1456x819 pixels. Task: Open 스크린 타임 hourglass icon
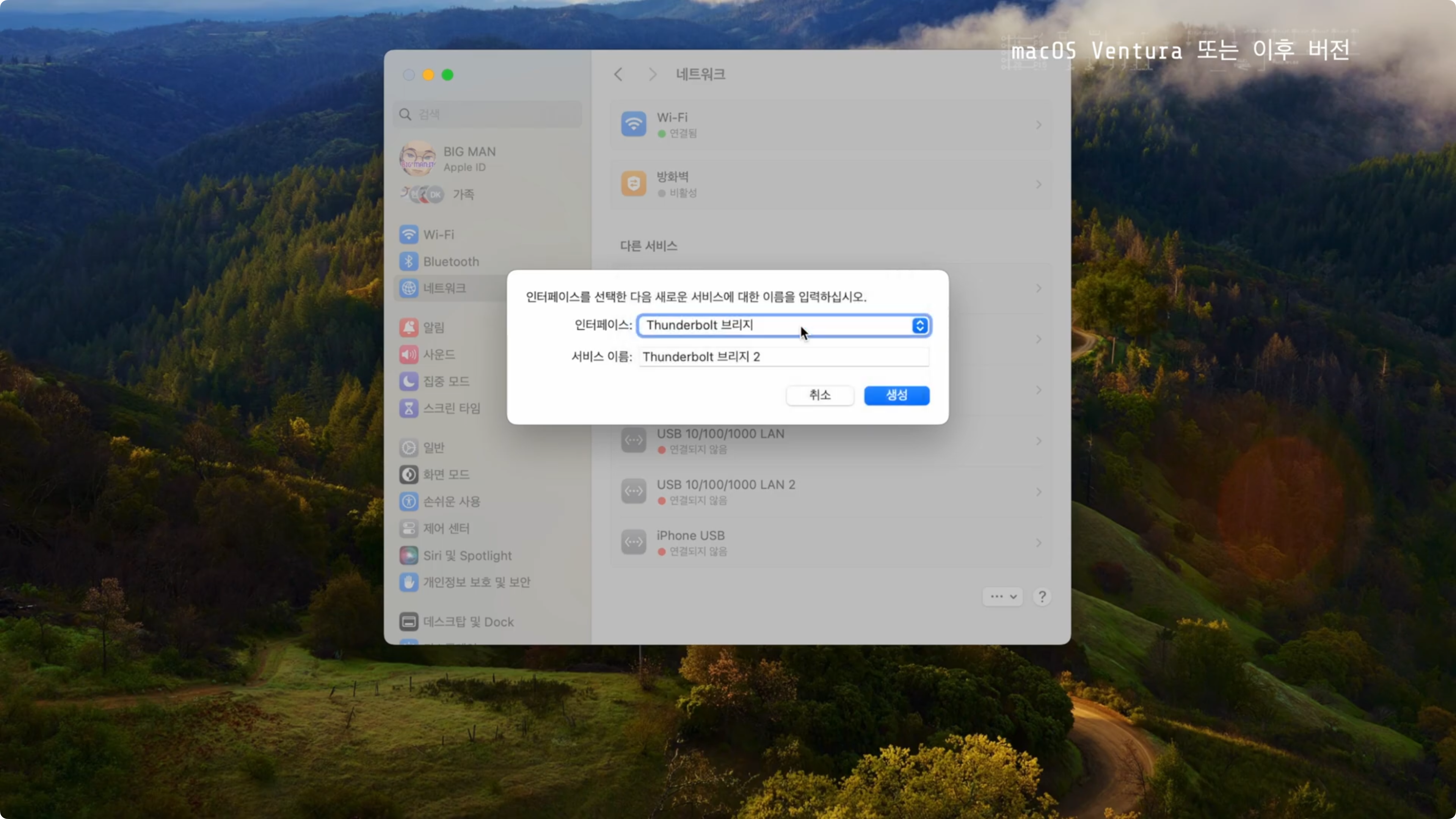click(409, 408)
